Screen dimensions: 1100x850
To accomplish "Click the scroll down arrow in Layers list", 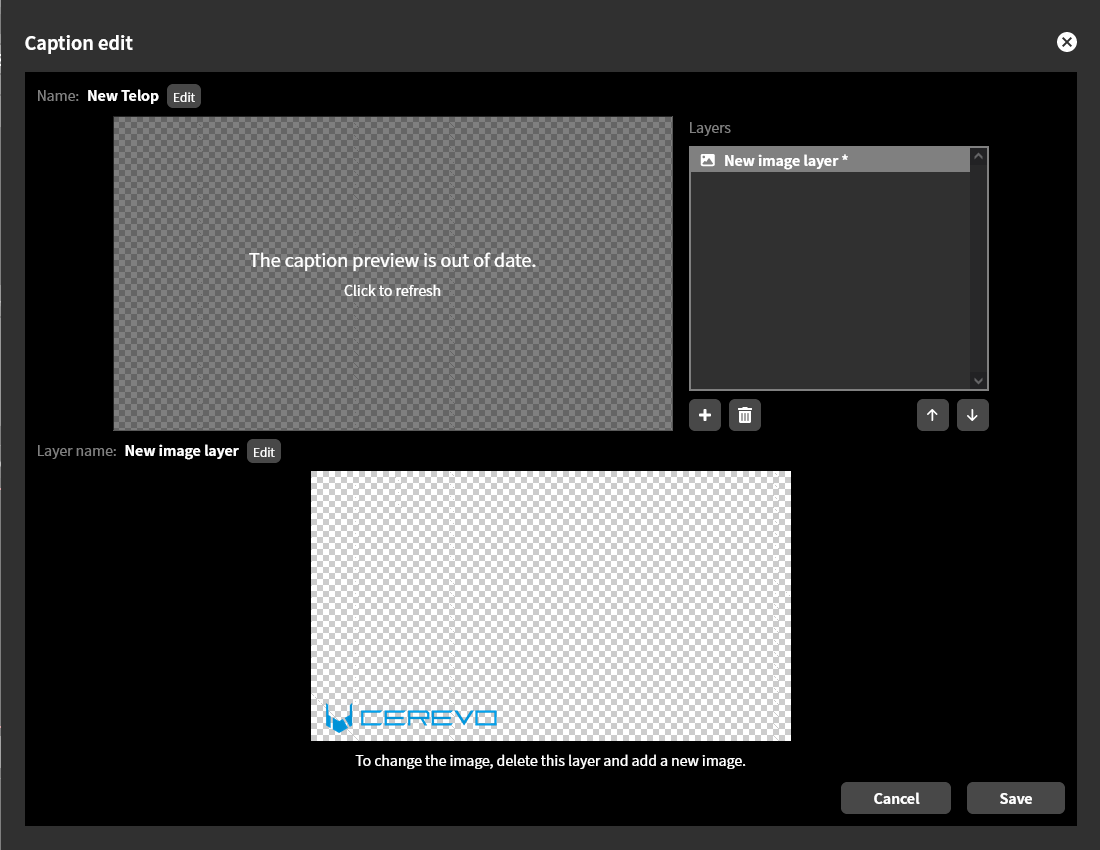I will (979, 381).
